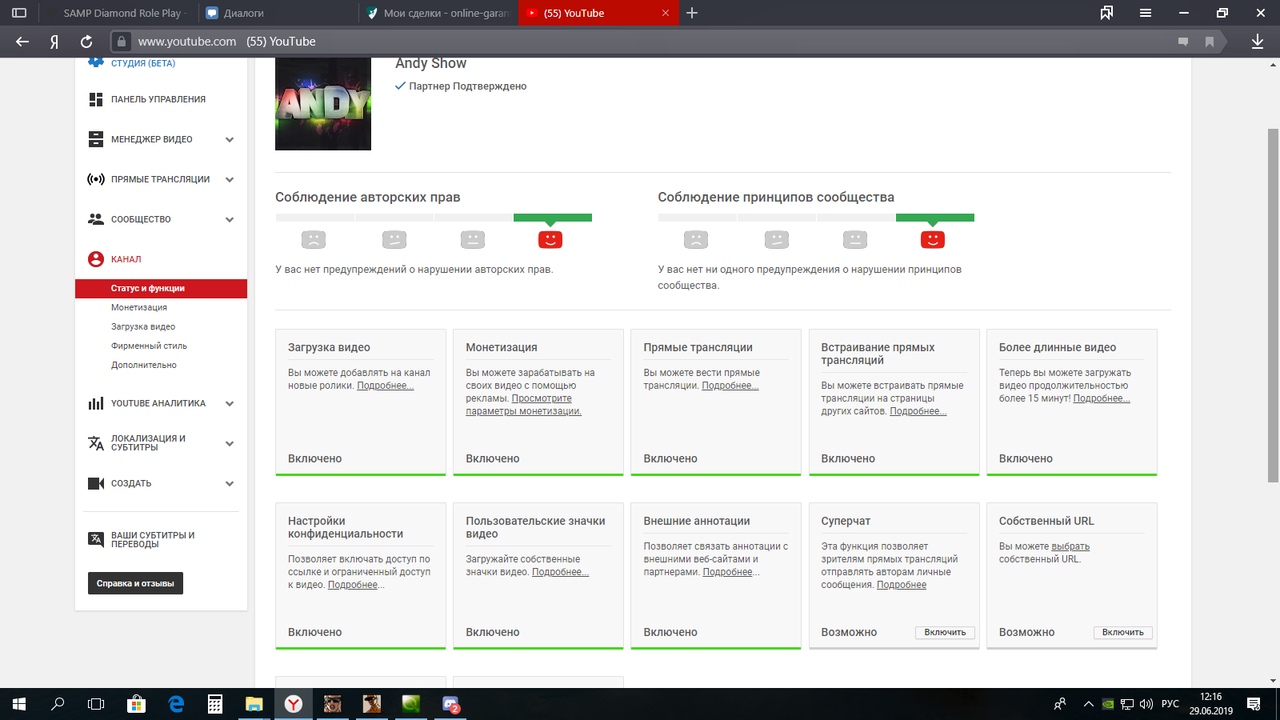Click the Локализация и субтитры translate icon
Screen dimensions: 1280x720
[96, 443]
